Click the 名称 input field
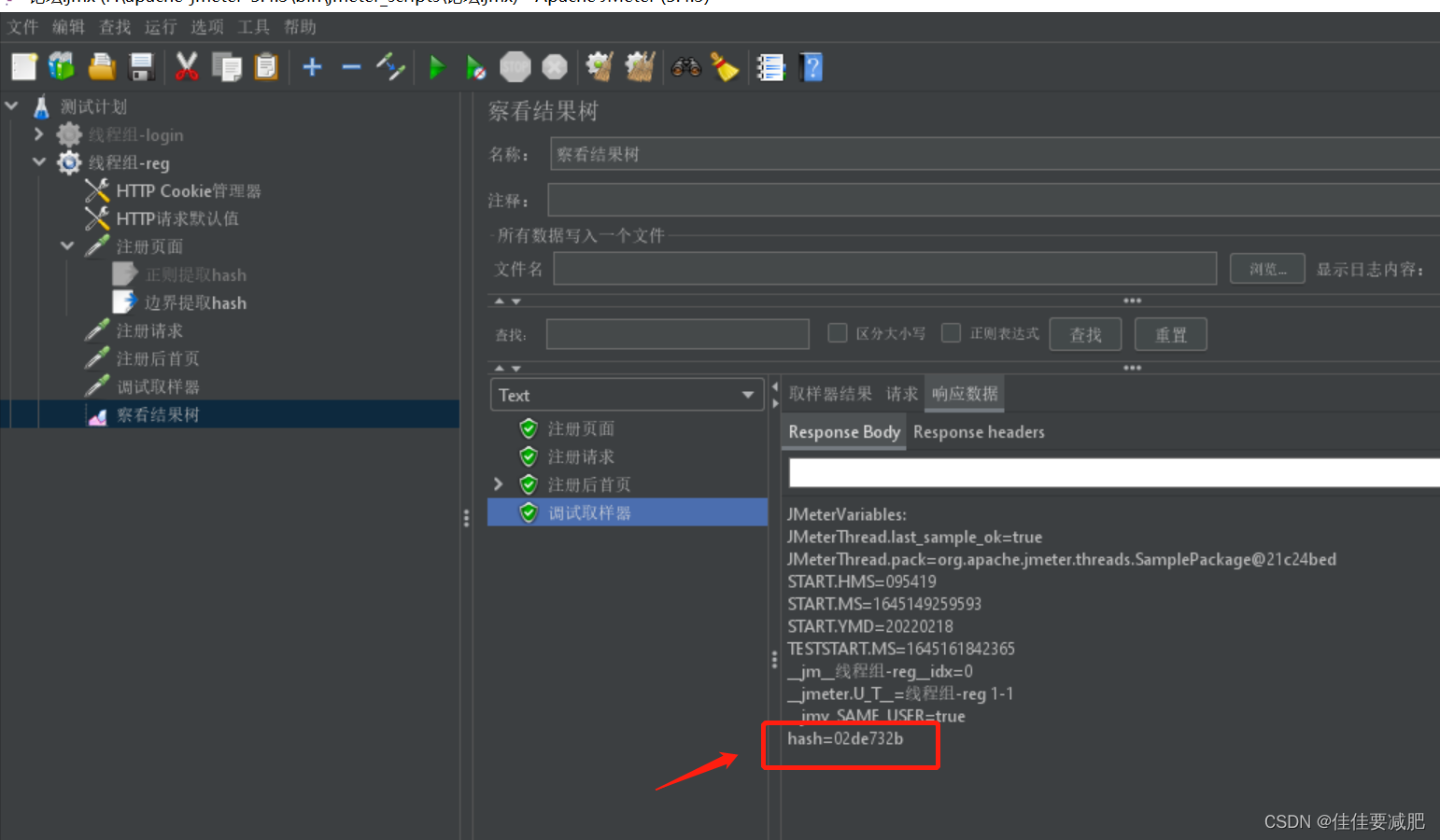The image size is (1440, 840). (995, 154)
